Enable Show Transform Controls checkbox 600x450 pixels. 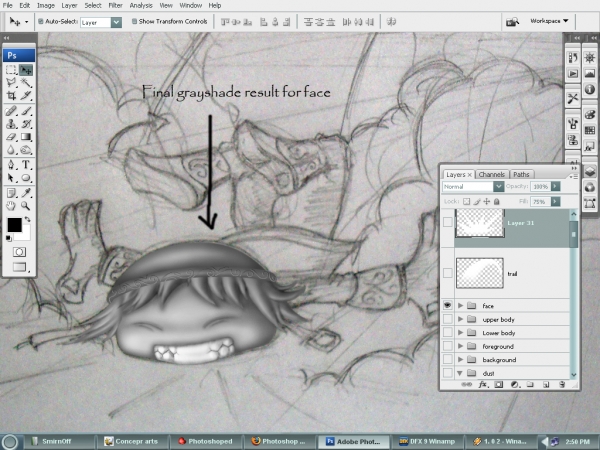(x=134, y=21)
